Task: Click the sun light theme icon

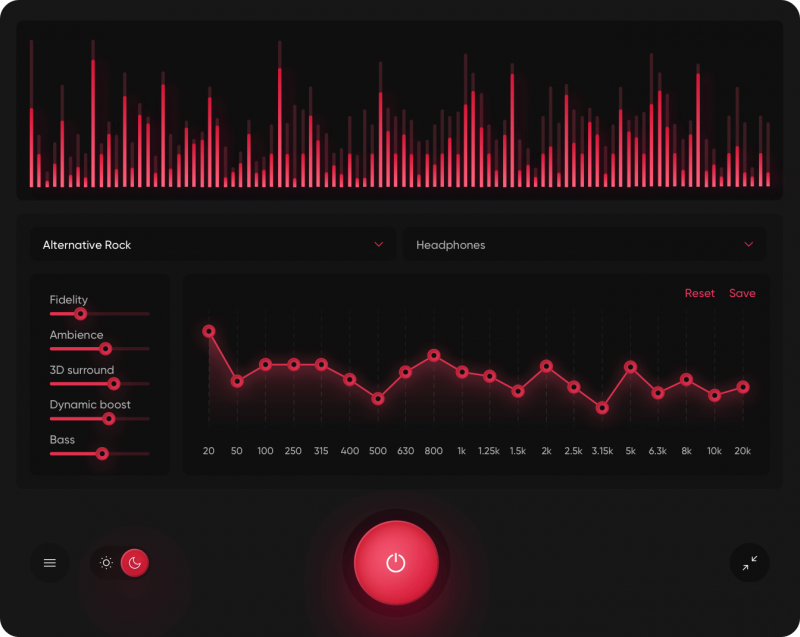Action: [105, 562]
